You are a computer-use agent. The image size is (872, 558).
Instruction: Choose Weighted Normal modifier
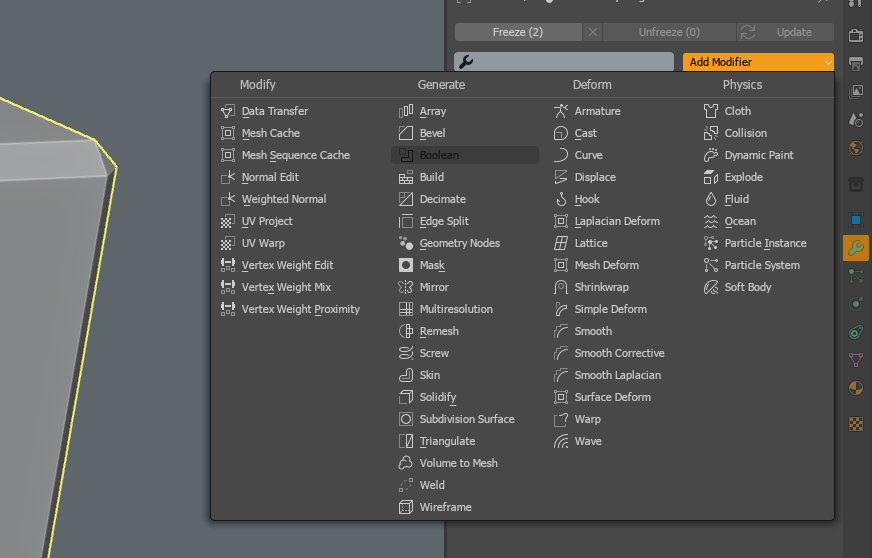[x=284, y=199]
